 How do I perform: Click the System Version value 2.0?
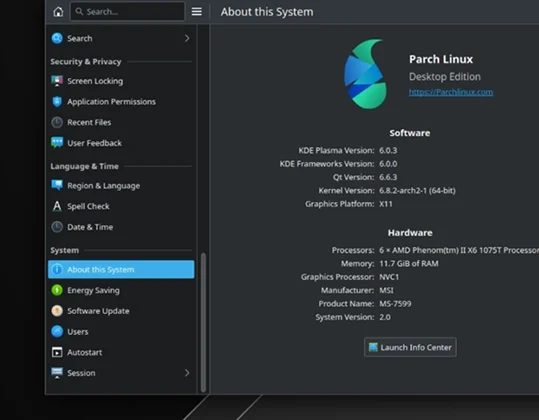(385, 317)
